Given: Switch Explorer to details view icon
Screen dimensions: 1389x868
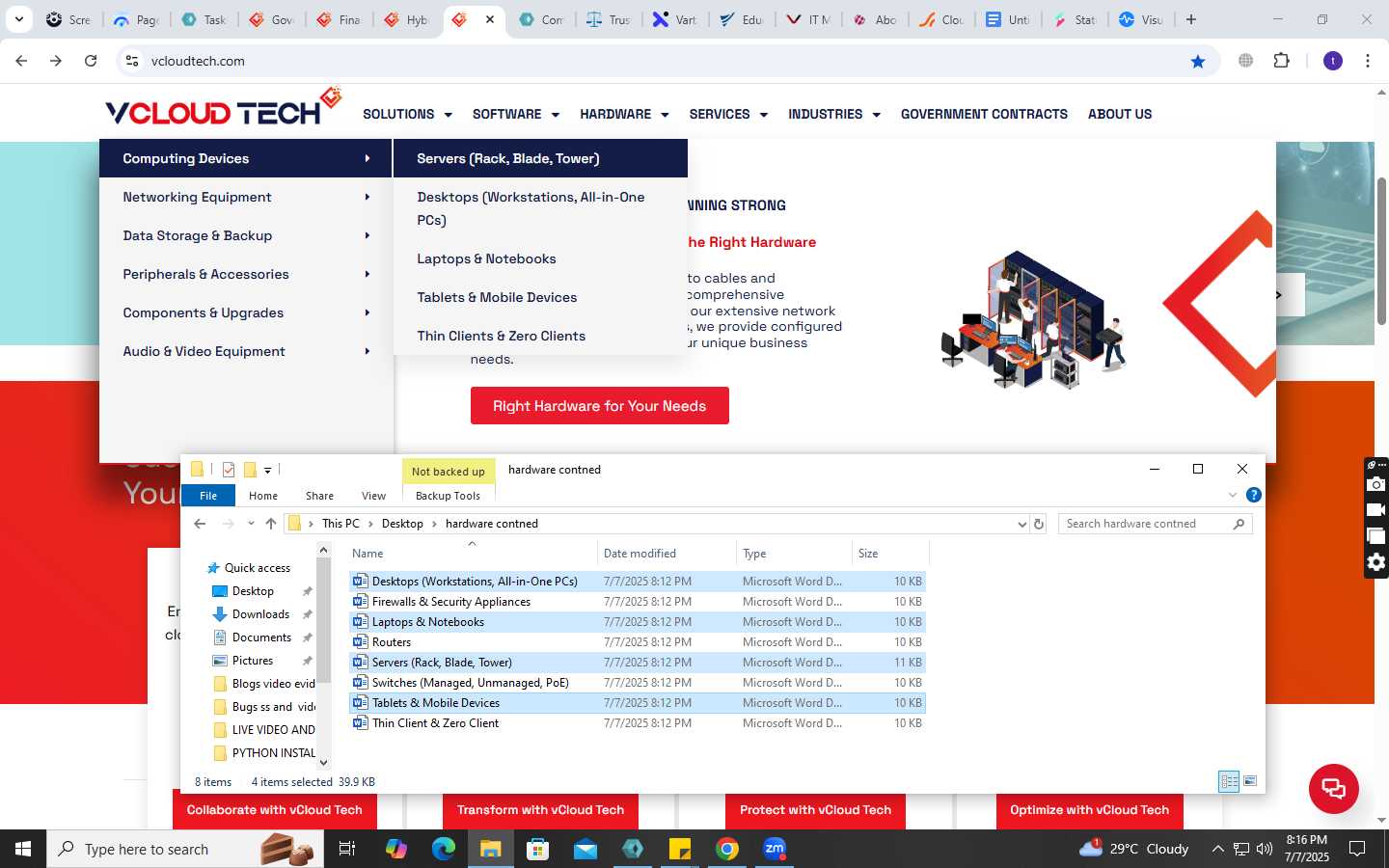Looking at the screenshot, I should (1229, 781).
